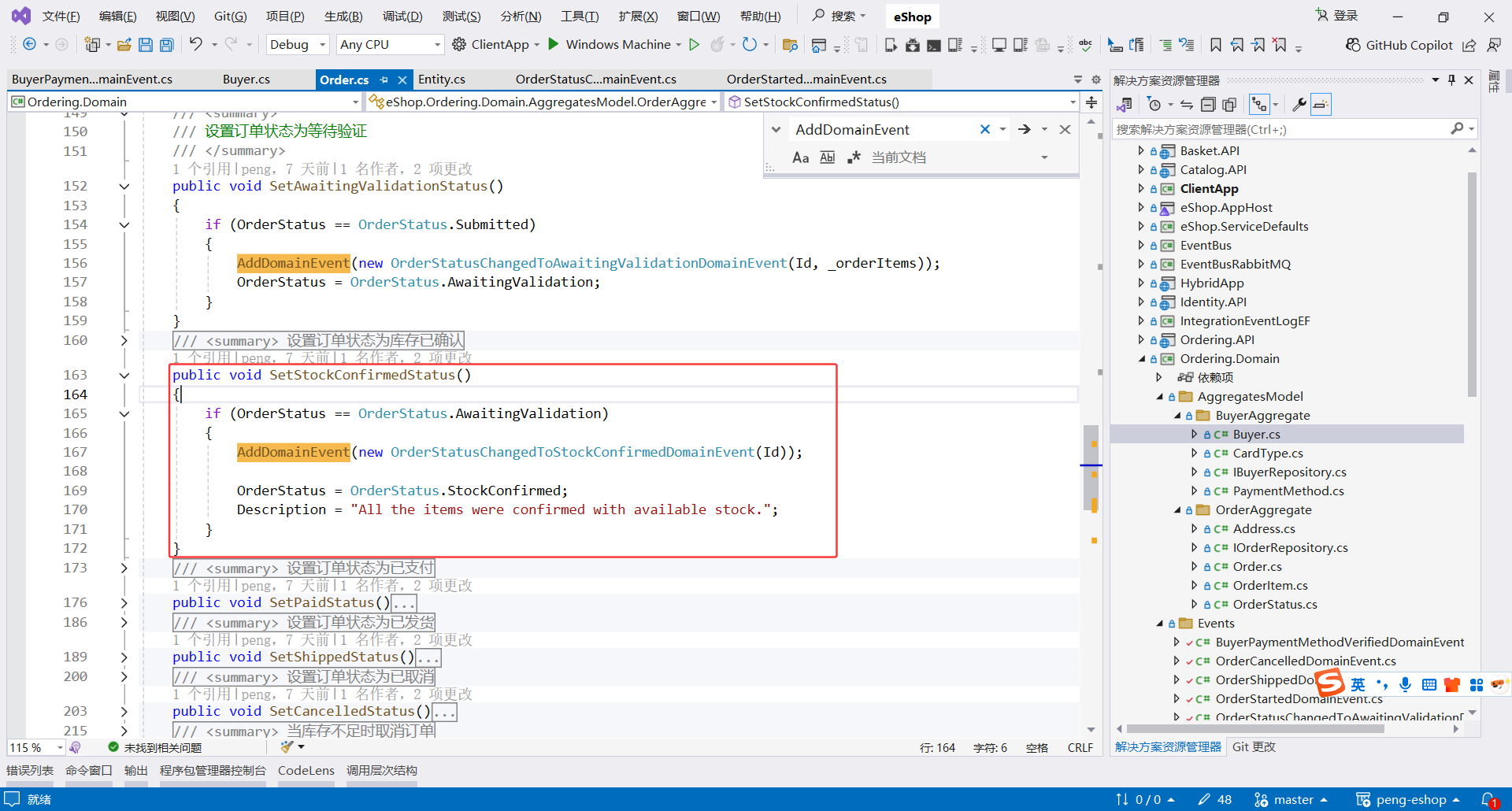Image resolution: width=1512 pixels, height=811 pixels.
Task: Show all files in Solution Explorer
Action: point(1229,105)
